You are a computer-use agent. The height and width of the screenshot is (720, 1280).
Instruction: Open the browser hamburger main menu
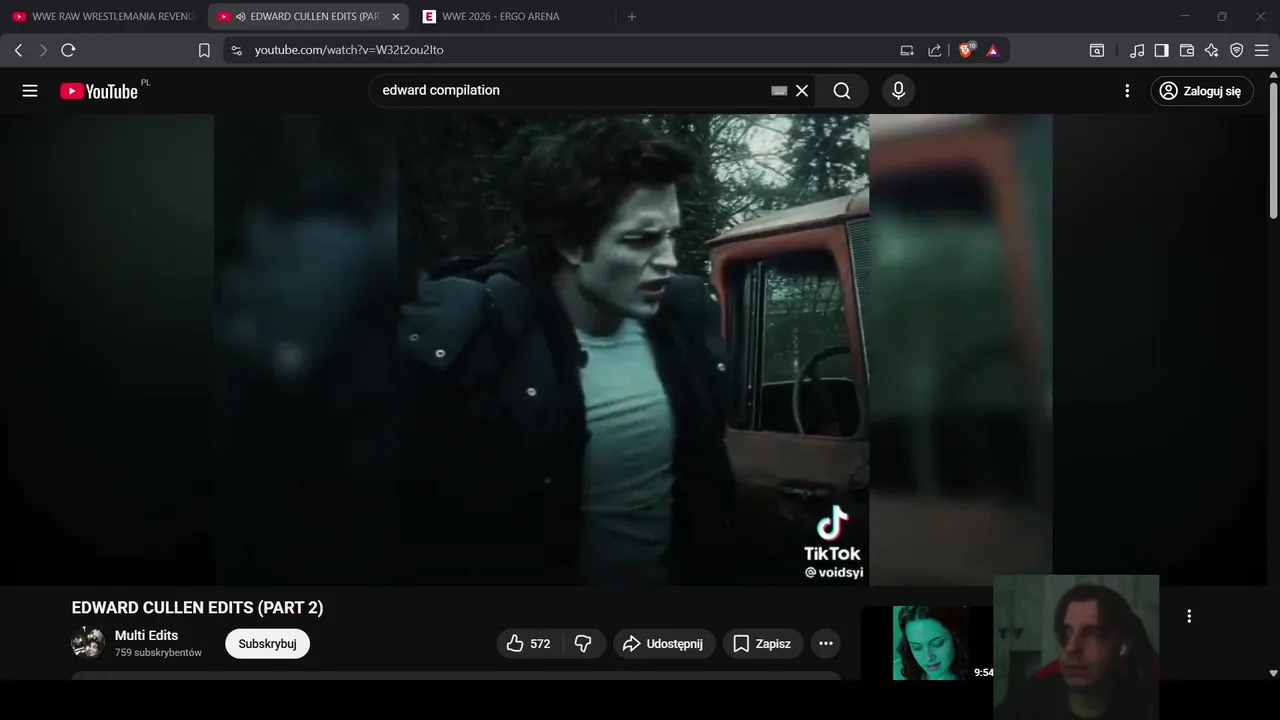click(1262, 50)
